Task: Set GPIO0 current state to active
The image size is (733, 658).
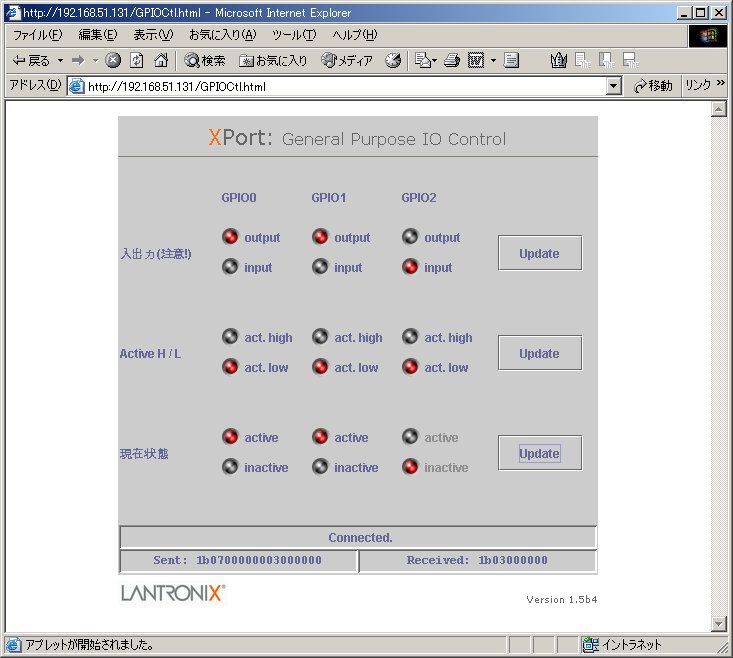Action: 230,437
